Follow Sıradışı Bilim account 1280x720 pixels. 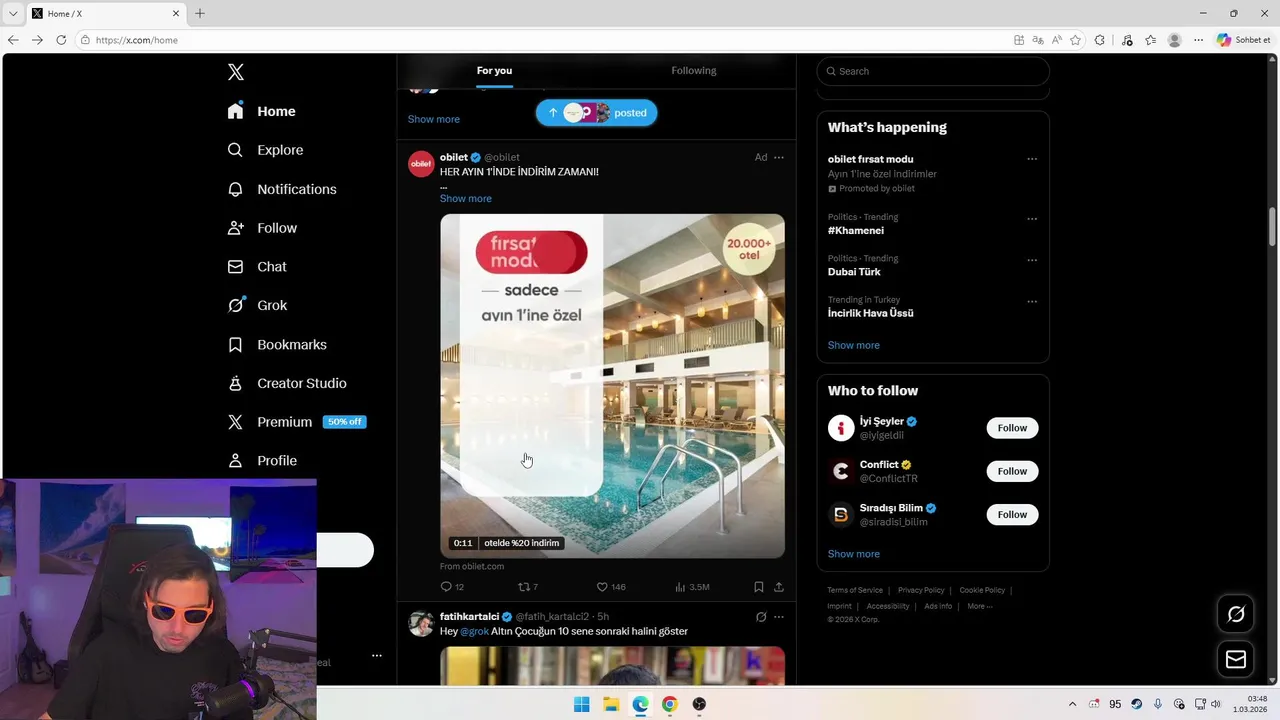(x=1012, y=514)
